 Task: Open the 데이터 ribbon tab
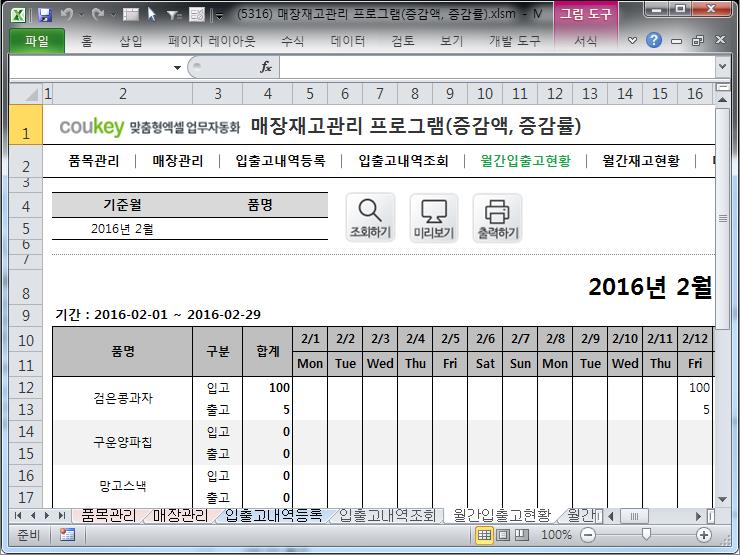pyautogui.click(x=348, y=41)
